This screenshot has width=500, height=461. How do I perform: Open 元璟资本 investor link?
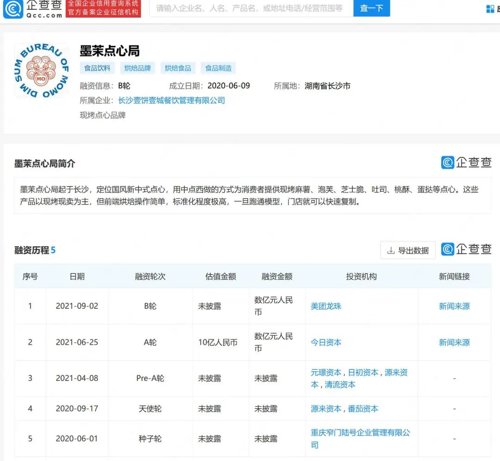click(x=326, y=372)
